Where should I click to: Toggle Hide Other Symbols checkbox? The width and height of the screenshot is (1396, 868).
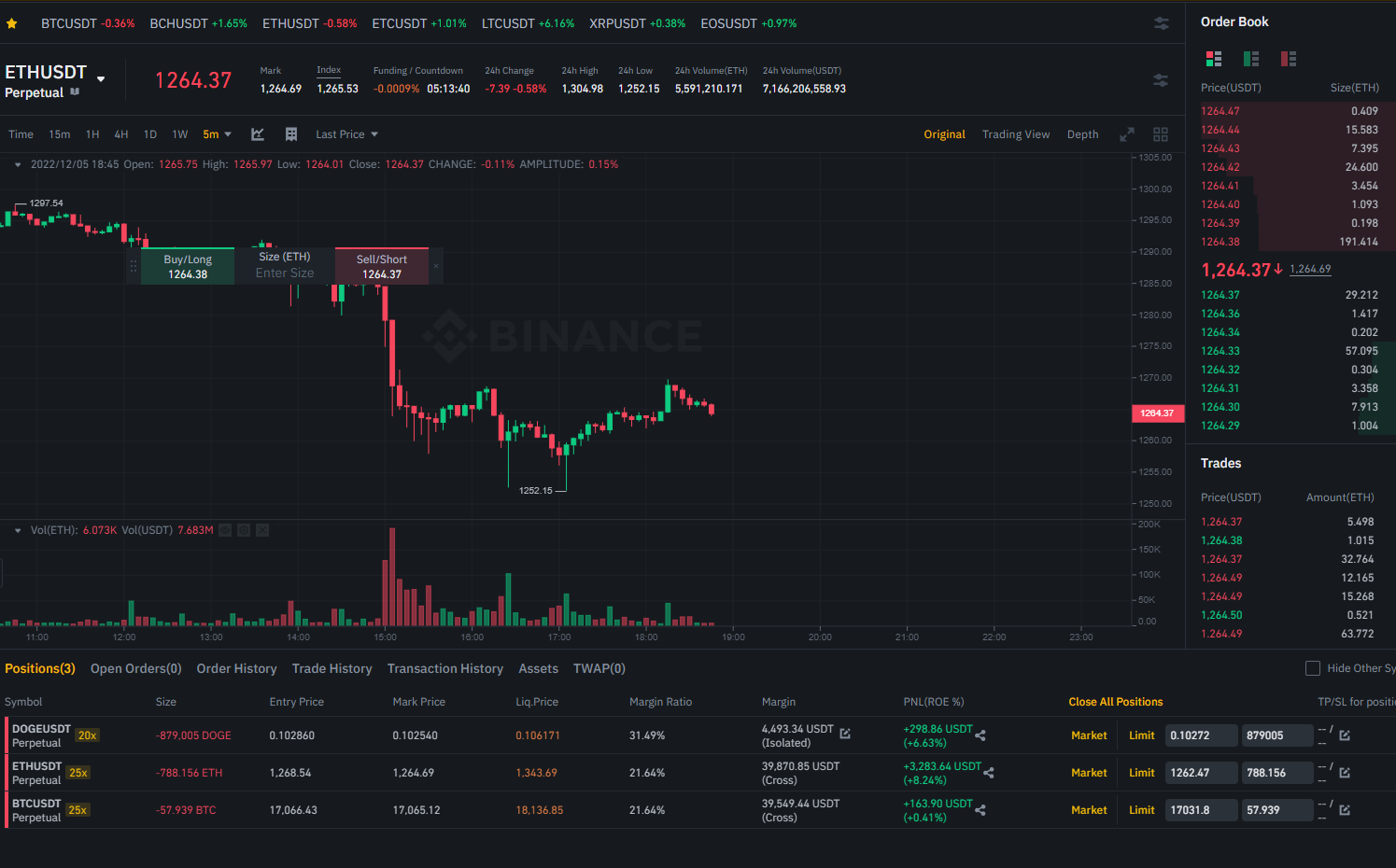tap(1312, 668)
